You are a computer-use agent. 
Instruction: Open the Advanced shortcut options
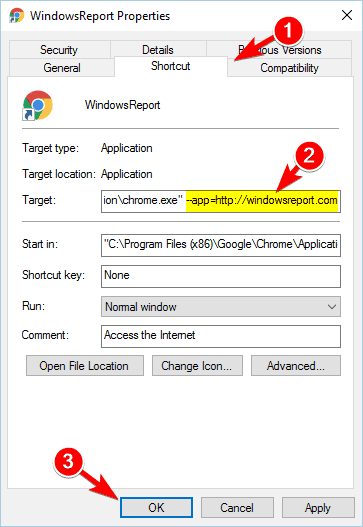(296, 366)
